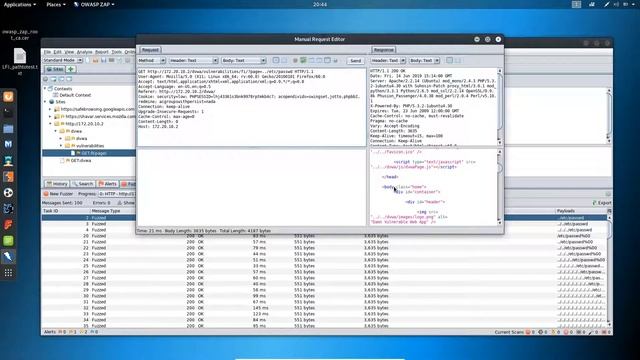
Task: Open the History tab in bottom panel
Action: click(57, 184)
